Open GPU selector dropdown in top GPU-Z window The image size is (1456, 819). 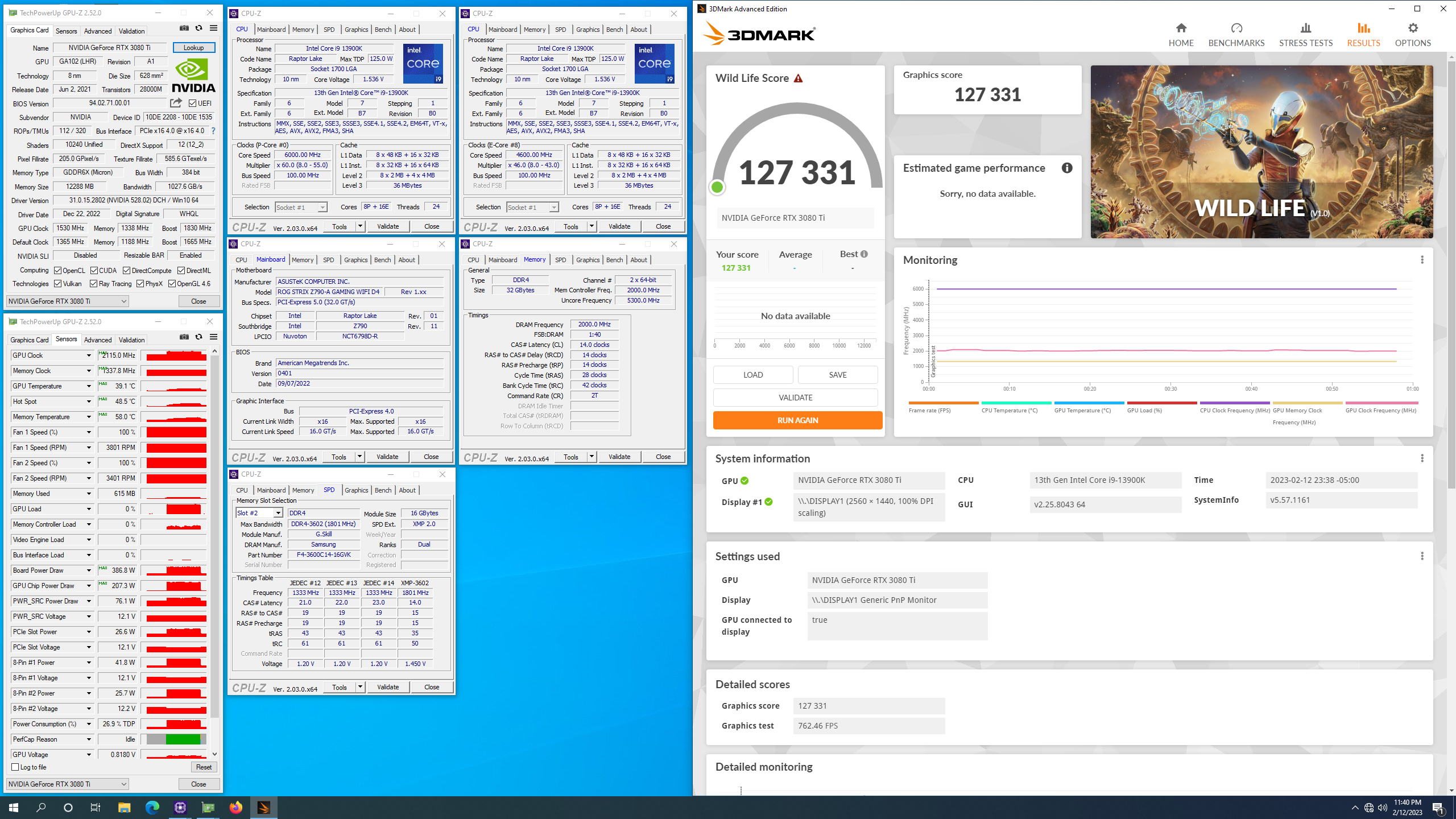click(x=68, y=301)
